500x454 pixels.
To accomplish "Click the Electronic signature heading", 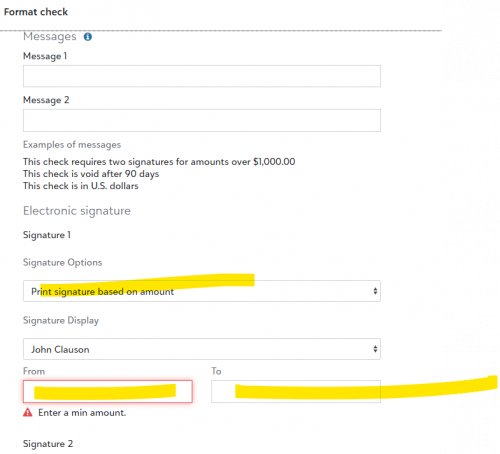I will (77, 211).
